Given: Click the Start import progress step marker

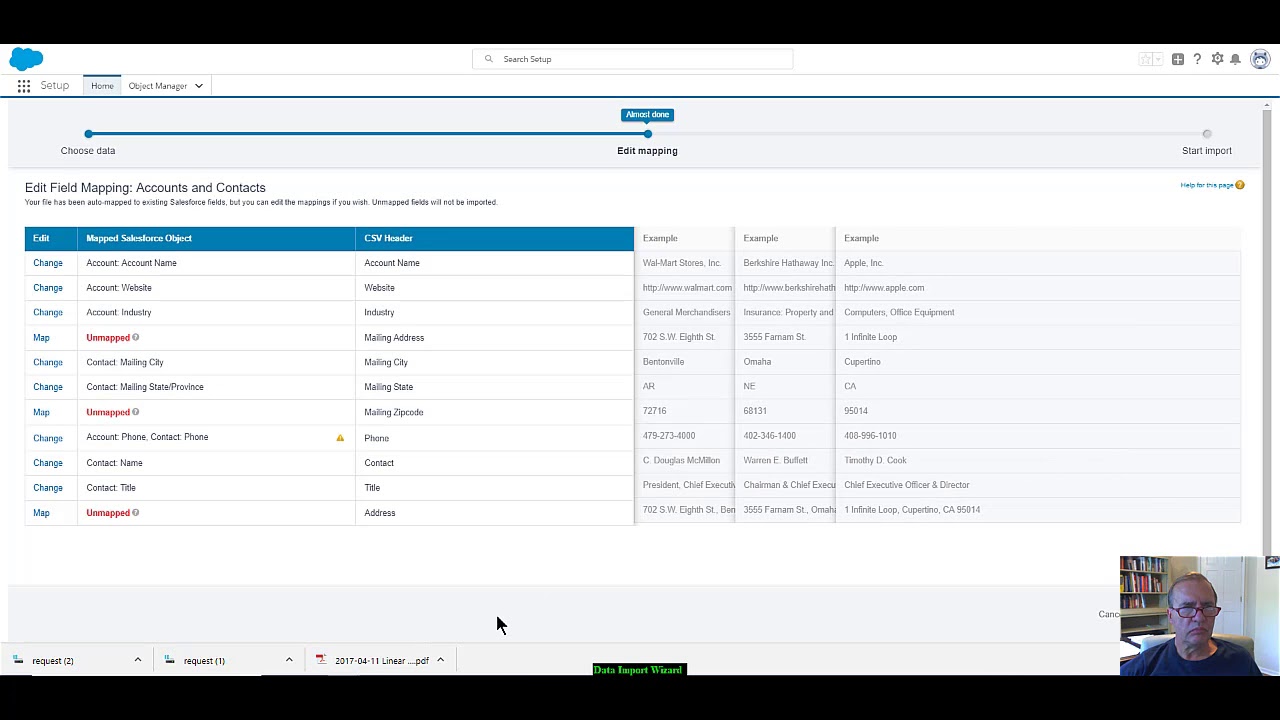Looking at the screenshot, I should (x=1207, y=134).
